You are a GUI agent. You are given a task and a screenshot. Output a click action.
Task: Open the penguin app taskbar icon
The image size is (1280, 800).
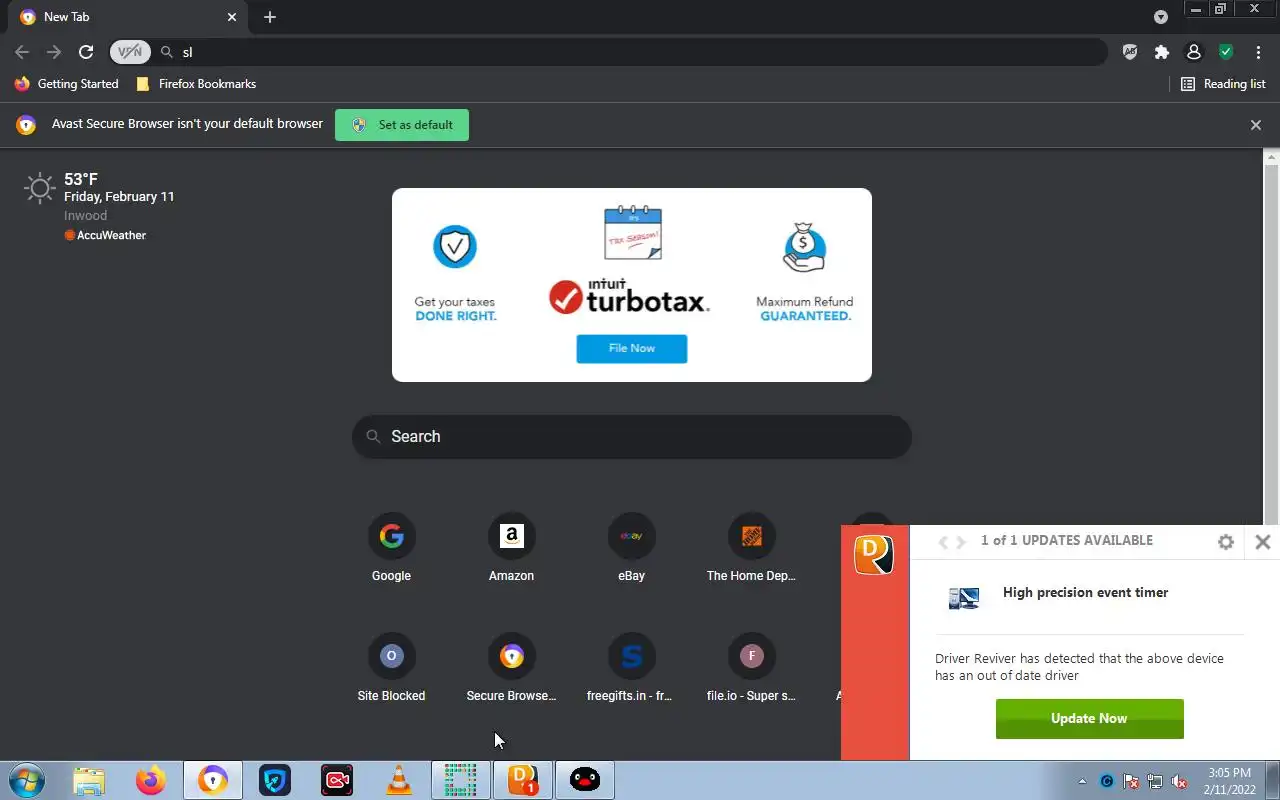[585, 780]
